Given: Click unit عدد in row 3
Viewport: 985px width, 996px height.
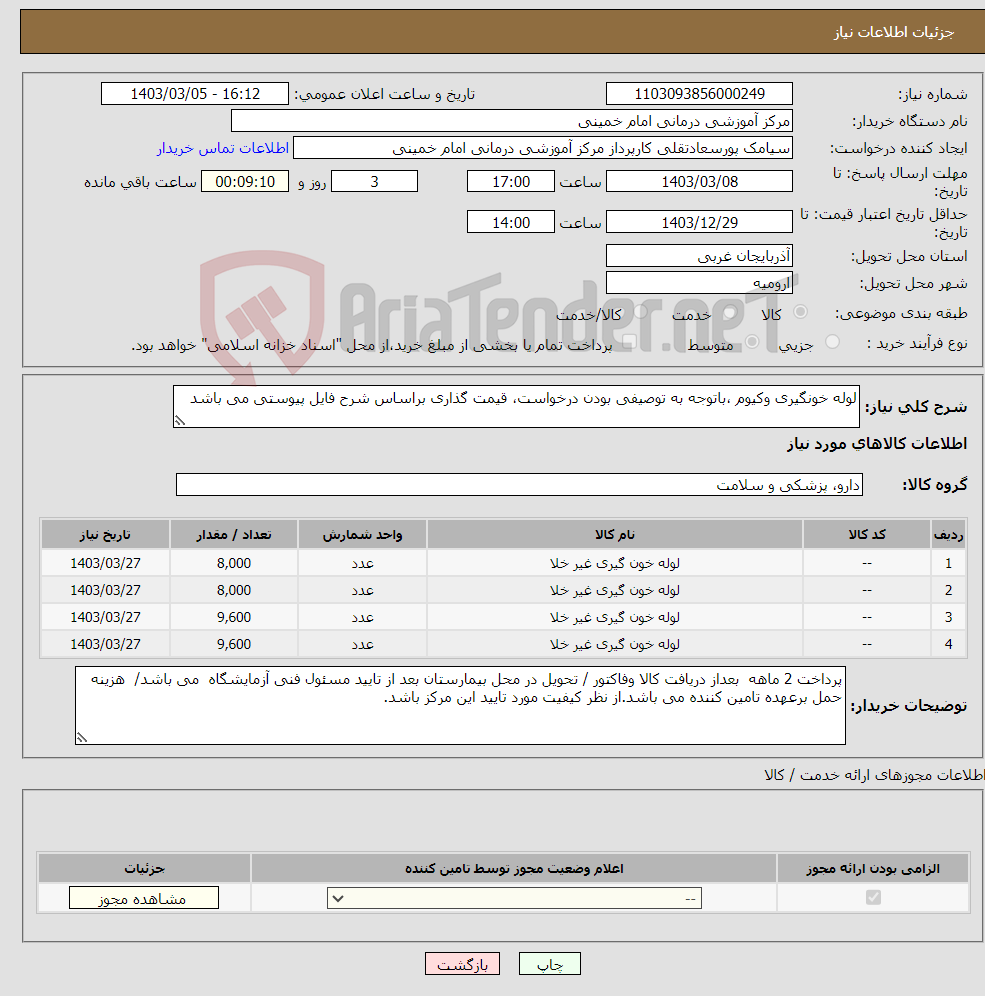Looking at the screenshot, I should point(363,617).
